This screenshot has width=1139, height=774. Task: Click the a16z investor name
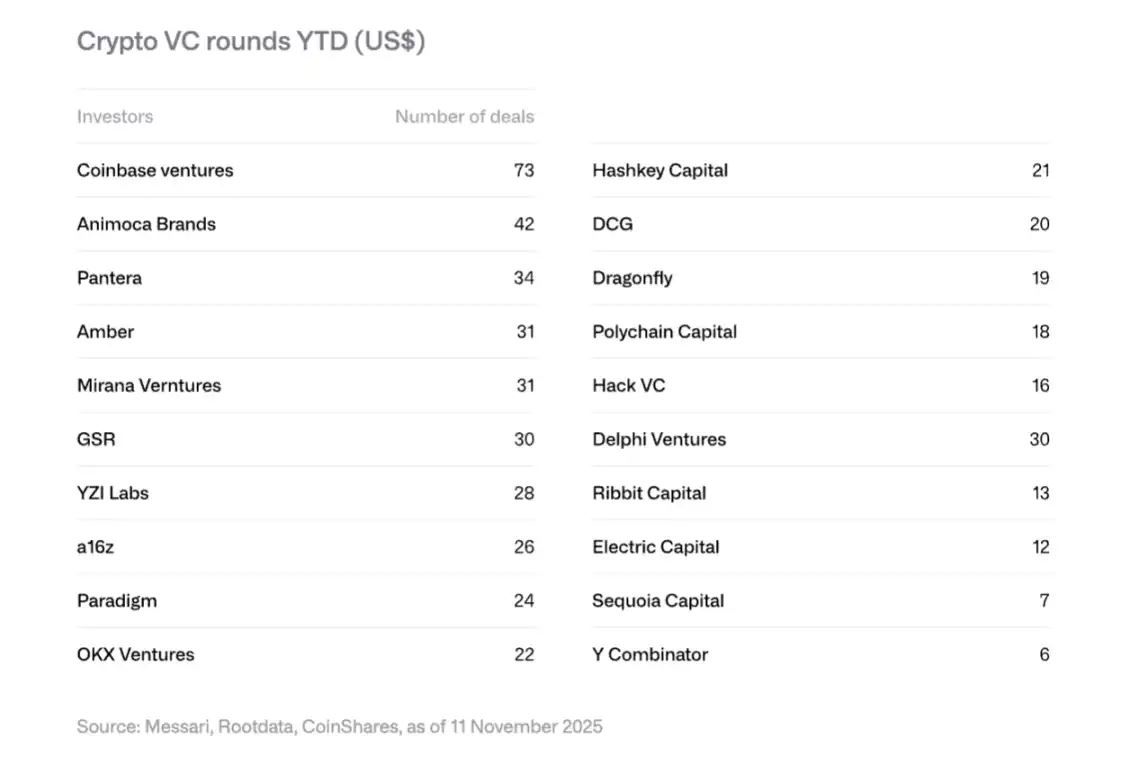[95, 547]
